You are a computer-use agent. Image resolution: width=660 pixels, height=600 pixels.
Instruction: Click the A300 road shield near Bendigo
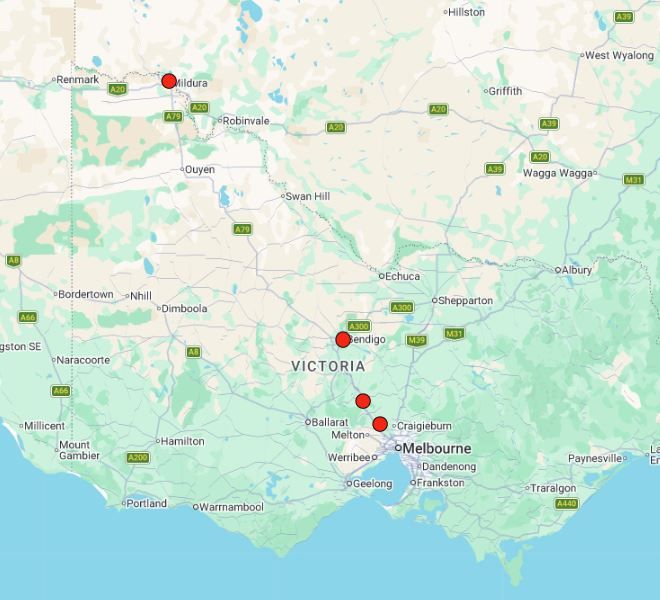click(359, 326)
